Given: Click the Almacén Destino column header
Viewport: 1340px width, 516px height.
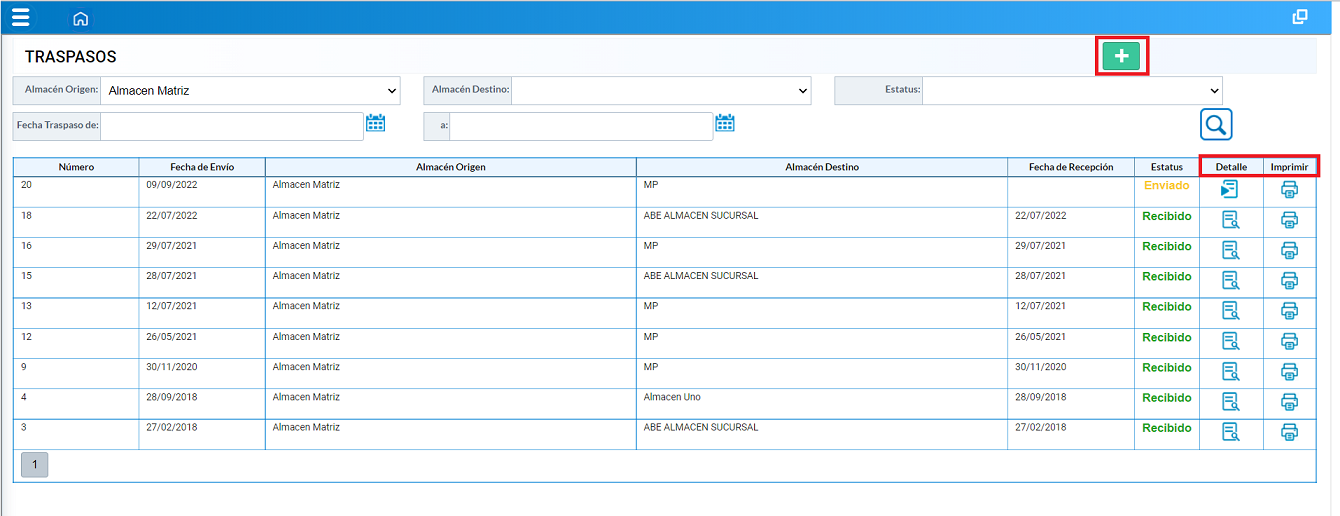Looking at the screenshot, I should coord(822,167).
